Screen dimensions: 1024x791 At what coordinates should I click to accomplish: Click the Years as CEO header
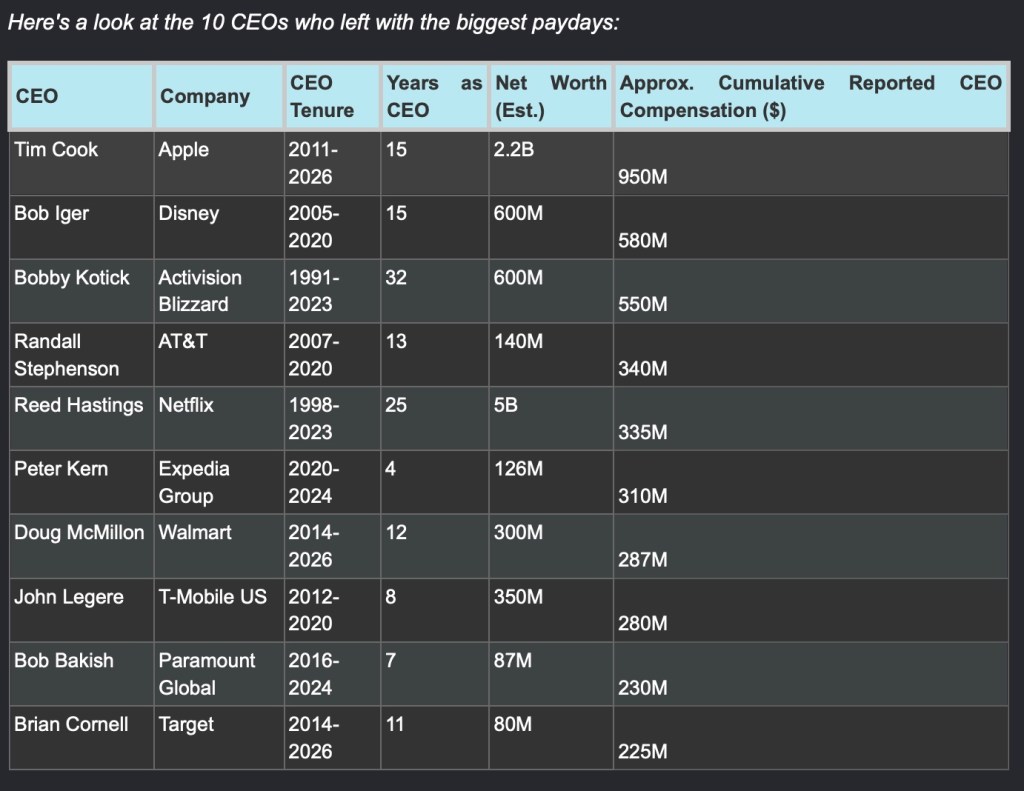[434, 96]
